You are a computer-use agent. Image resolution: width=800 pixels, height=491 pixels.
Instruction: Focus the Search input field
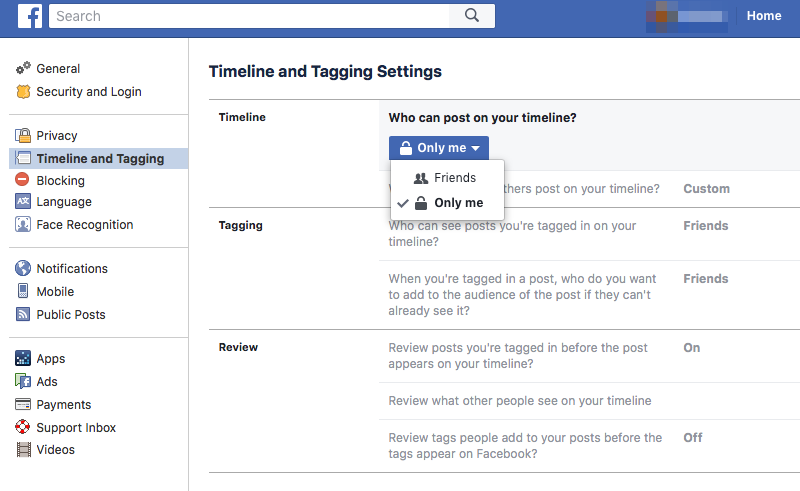[249, 16]
